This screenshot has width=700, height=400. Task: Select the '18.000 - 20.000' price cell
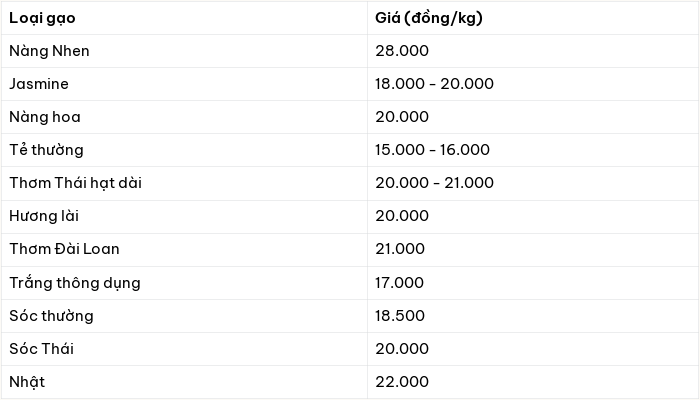pos(533,84)
